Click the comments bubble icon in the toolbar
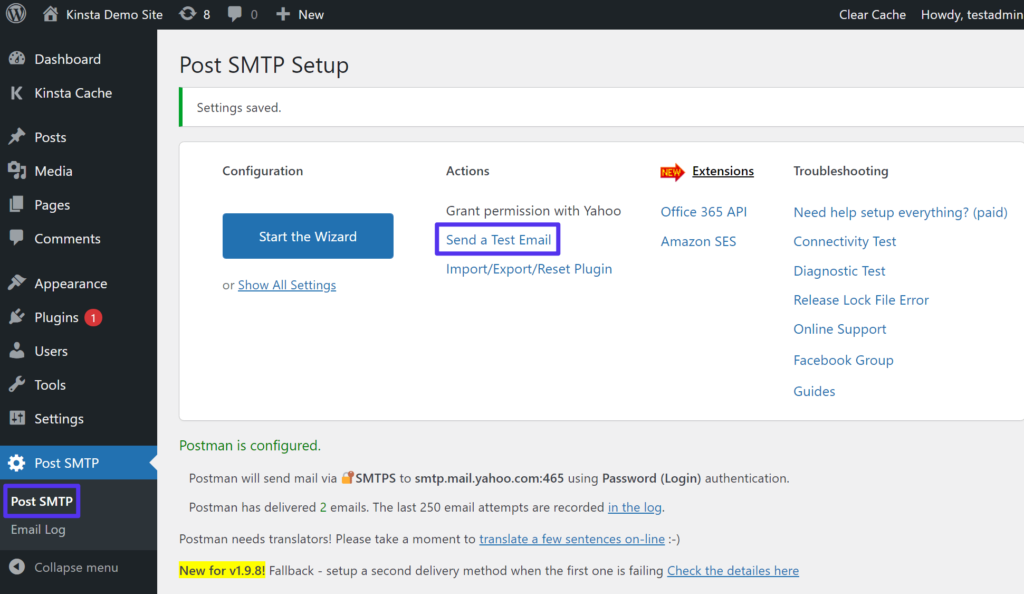The height and width of the screenshot is (594, 1024). tap(235, 14)
